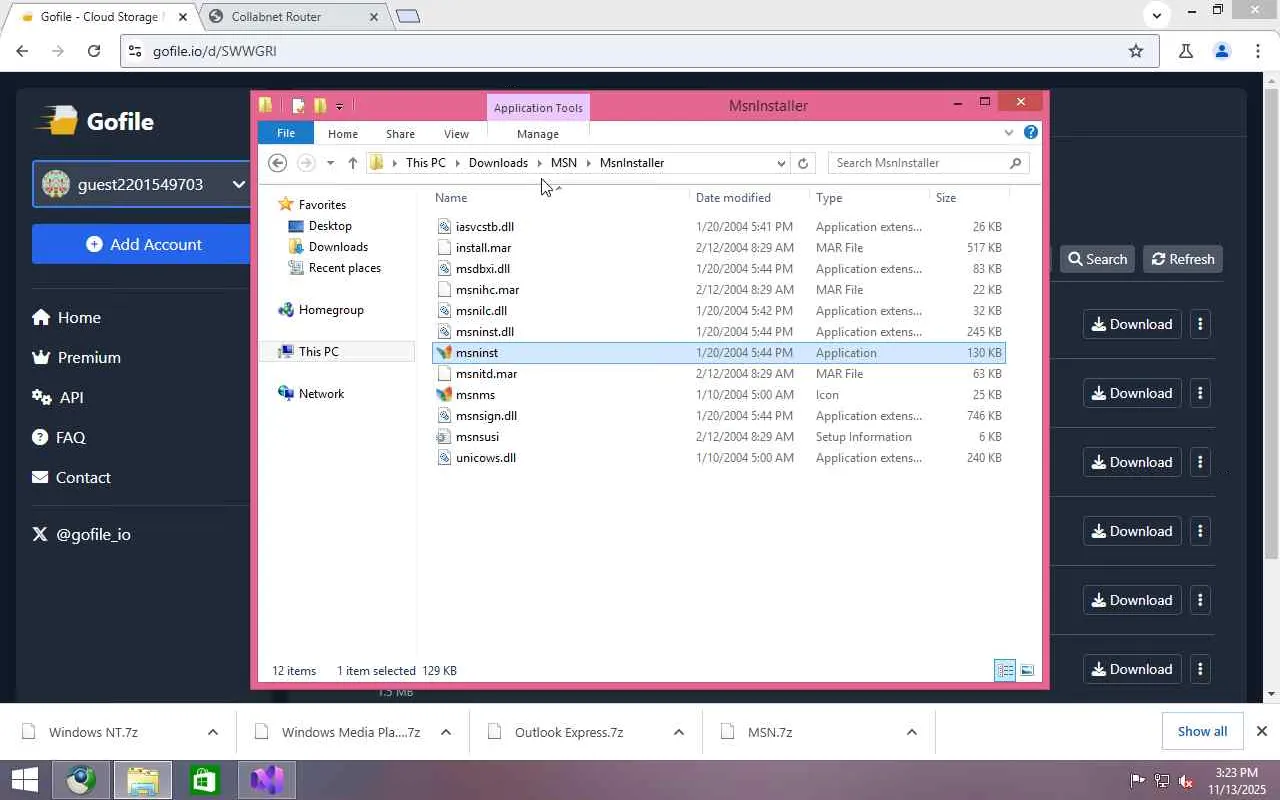Click the MSN breadcrumb in address bar
The width and height of the screenshot is (1280, 800).
564,163
